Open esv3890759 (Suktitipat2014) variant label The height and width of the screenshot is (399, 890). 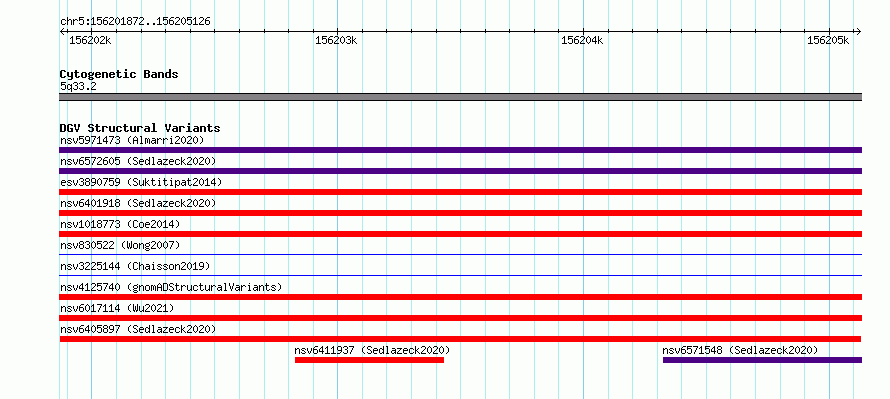[141, 182]
